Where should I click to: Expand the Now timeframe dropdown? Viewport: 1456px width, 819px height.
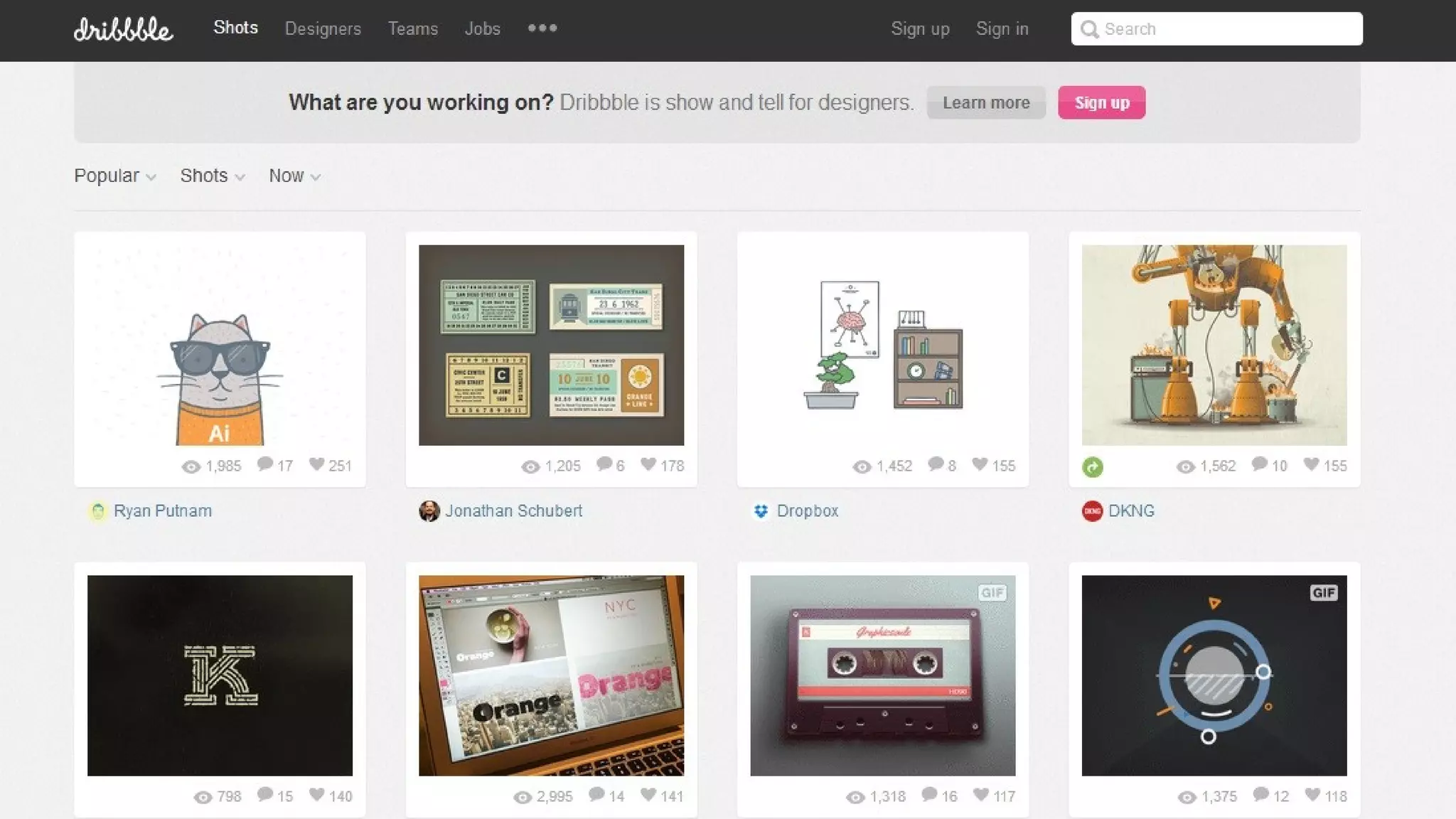(x=294, y=176)
